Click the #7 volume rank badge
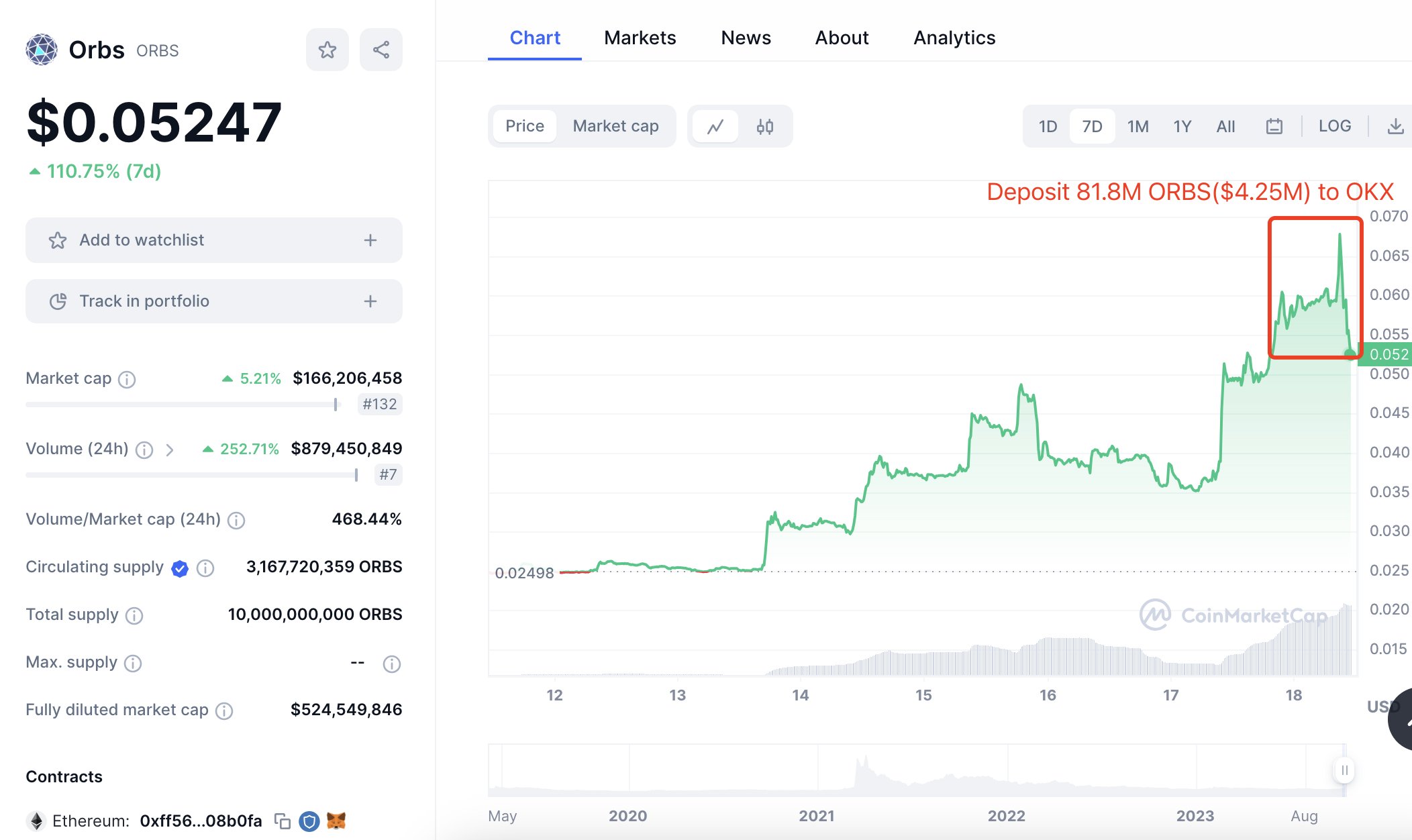1412x840 pixels. 388,474
